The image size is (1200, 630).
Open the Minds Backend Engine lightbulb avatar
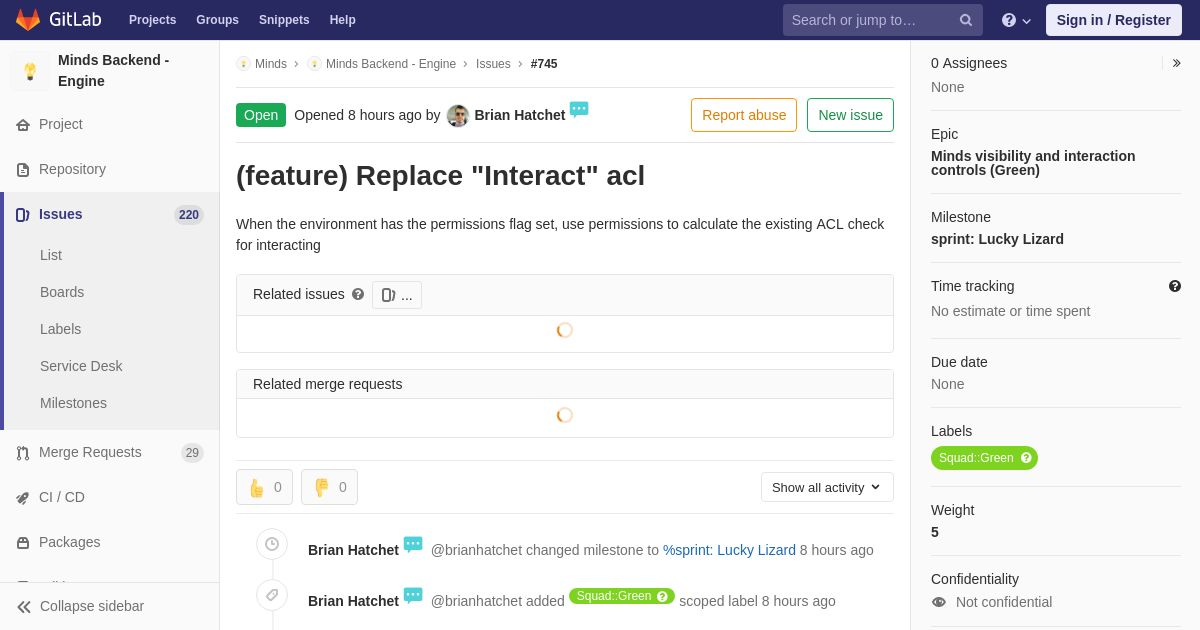30,71
